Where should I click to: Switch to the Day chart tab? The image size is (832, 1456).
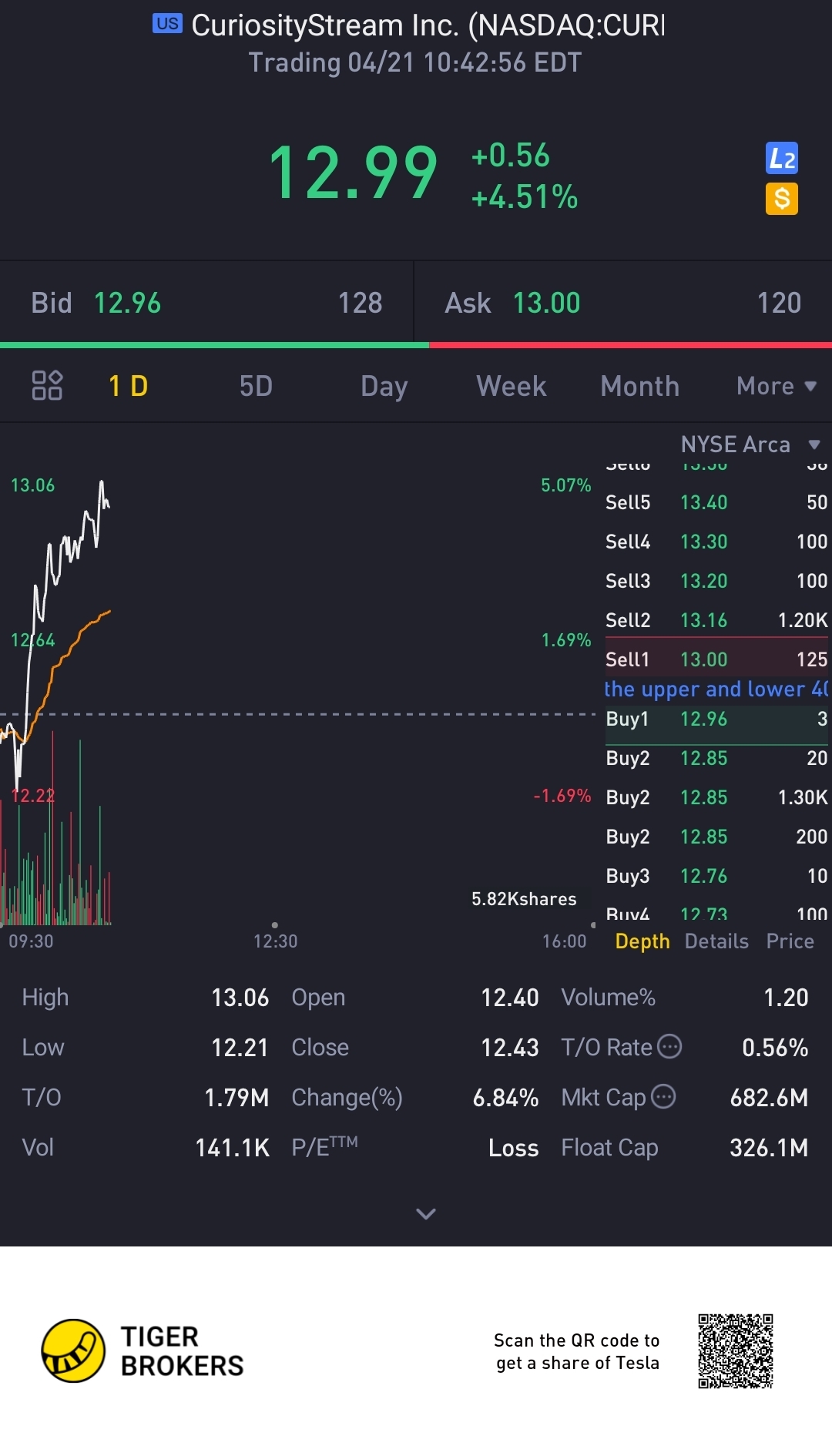point(384,386)
